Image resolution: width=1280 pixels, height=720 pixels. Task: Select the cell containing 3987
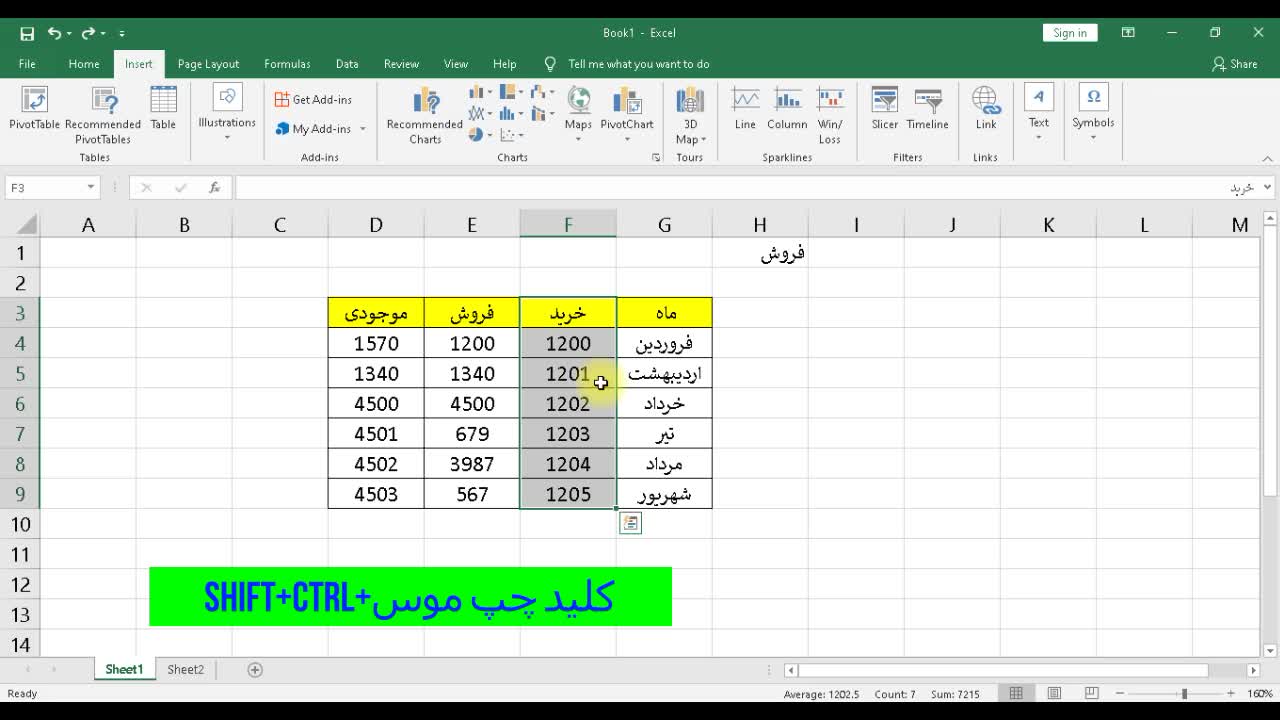(x=472, y=464)
